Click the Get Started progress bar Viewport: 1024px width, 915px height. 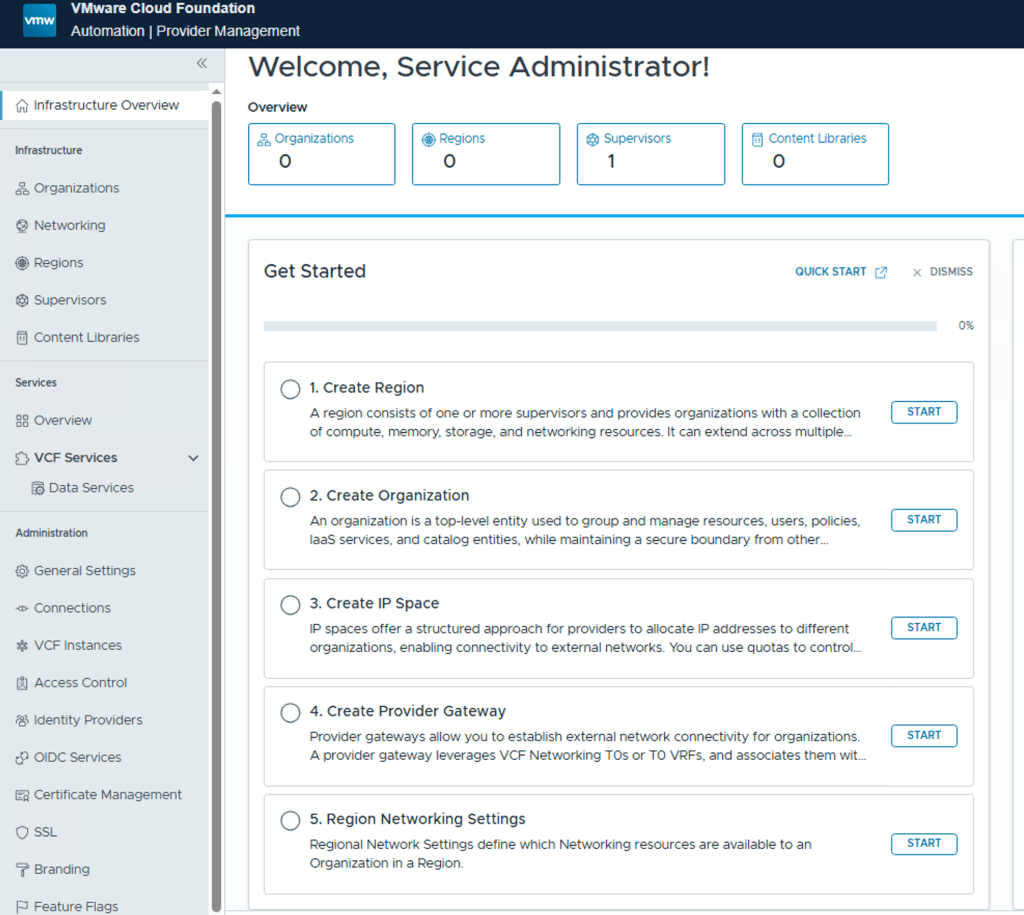[600, 326]
